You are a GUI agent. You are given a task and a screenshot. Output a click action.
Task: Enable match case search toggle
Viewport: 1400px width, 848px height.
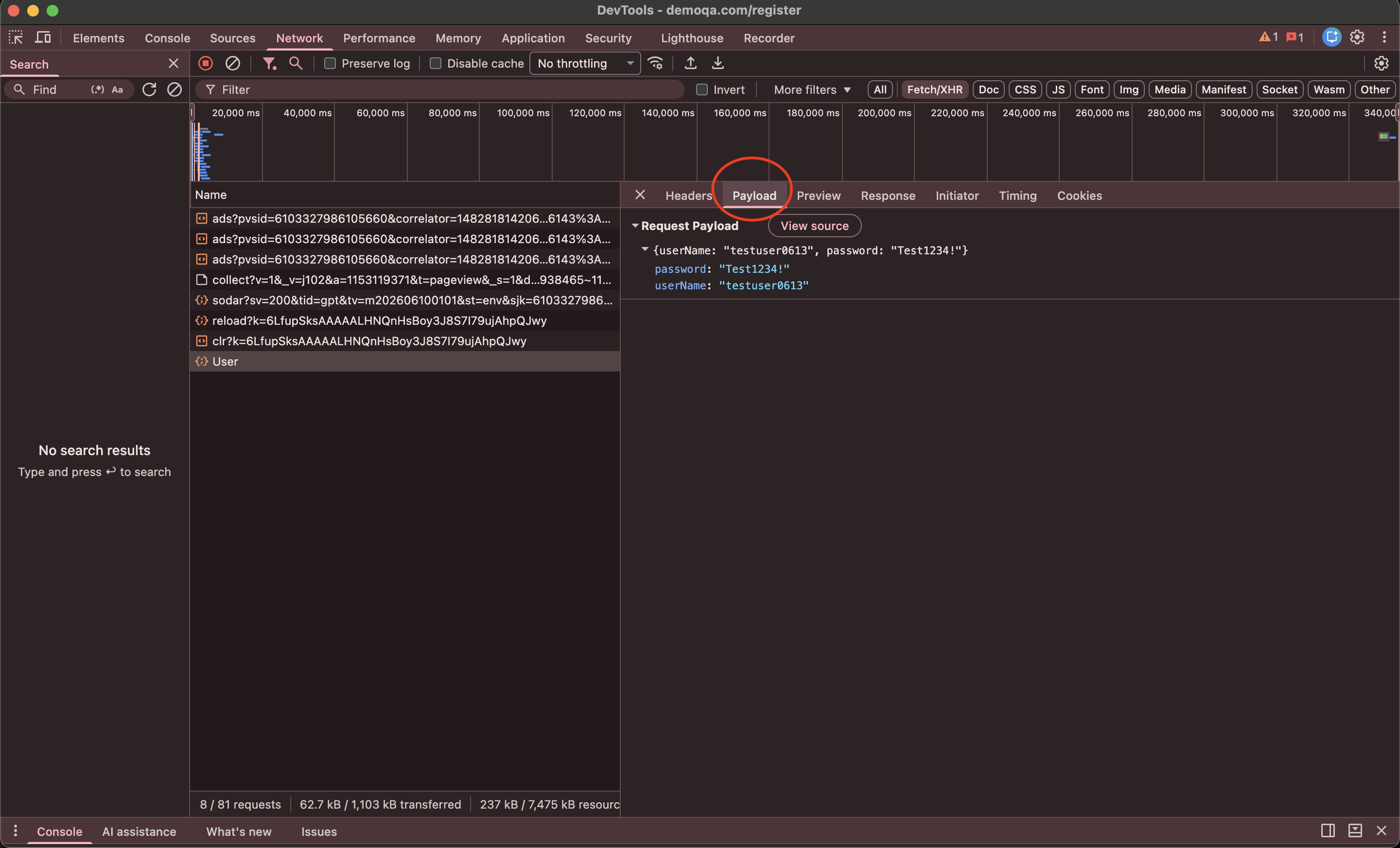pos(118,89)
